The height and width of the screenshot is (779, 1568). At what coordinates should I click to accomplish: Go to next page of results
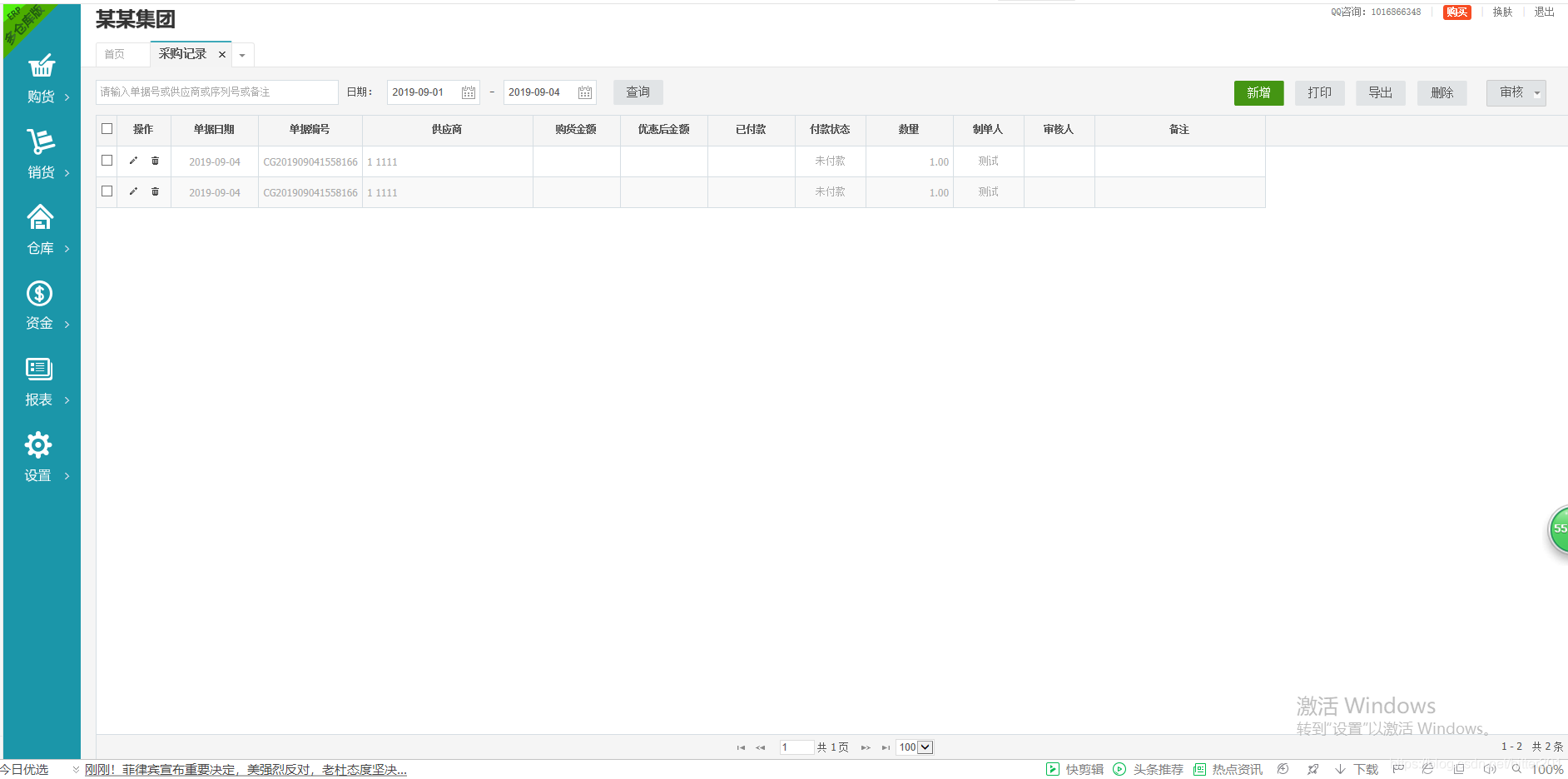click(866, 747)
